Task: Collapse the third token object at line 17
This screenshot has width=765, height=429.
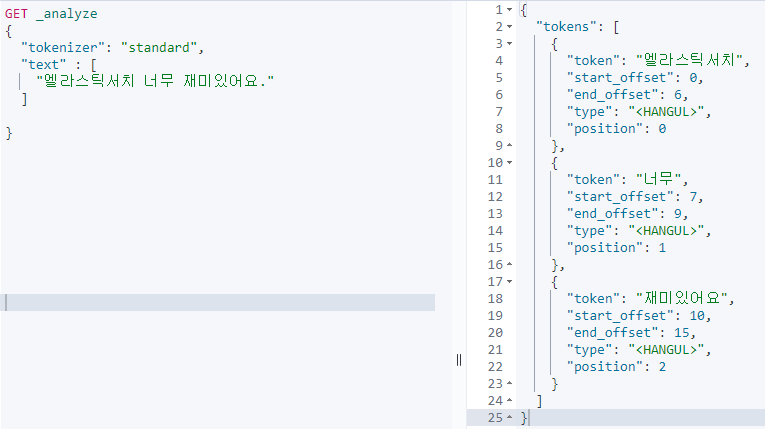Action: (x=509, y=282)
